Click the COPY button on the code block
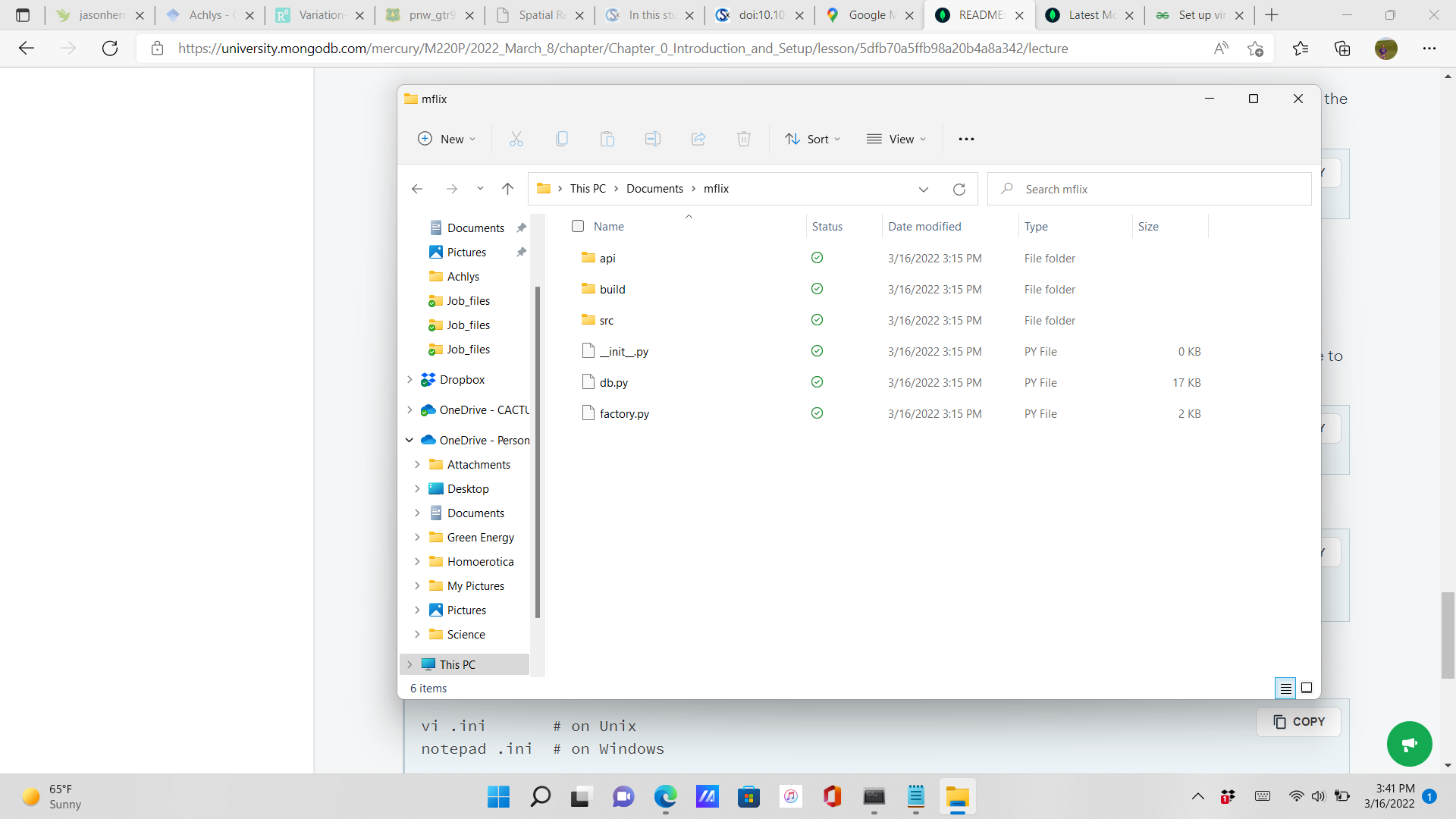Image resolution: width=1456 pixels, height=819 pixels. 1299,721
